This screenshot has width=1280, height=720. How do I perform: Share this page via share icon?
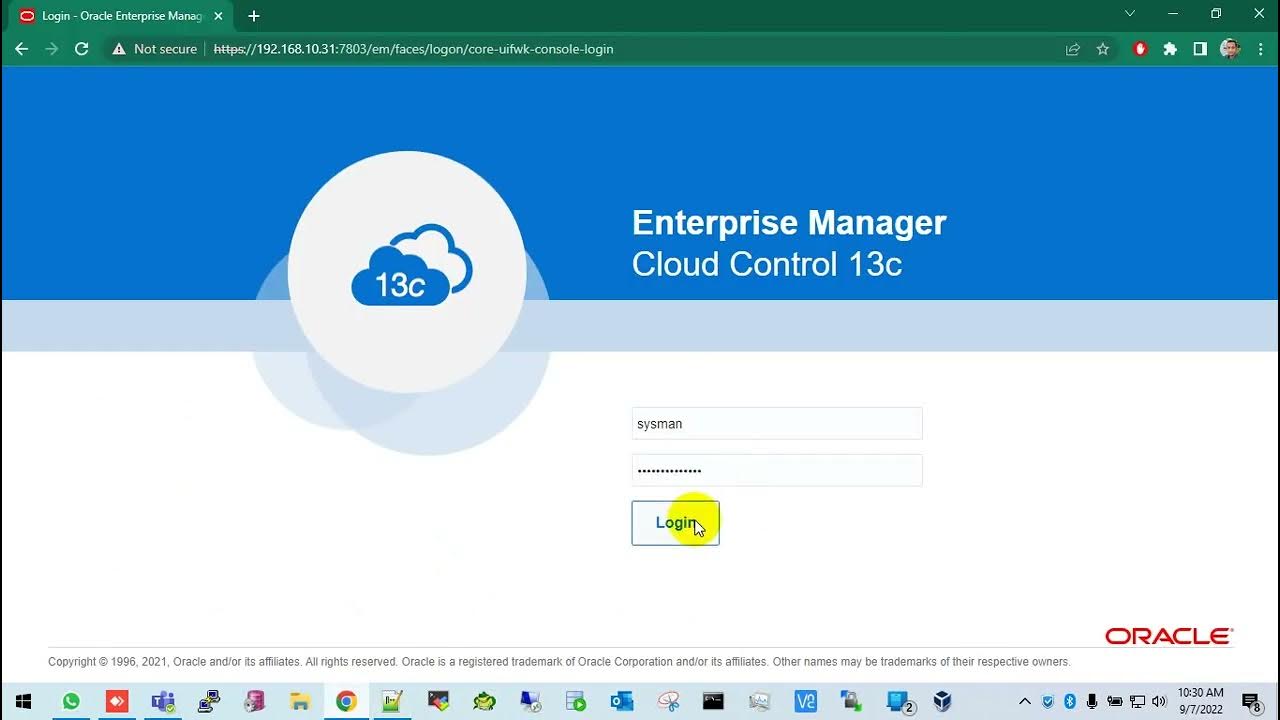point(1073,49)
